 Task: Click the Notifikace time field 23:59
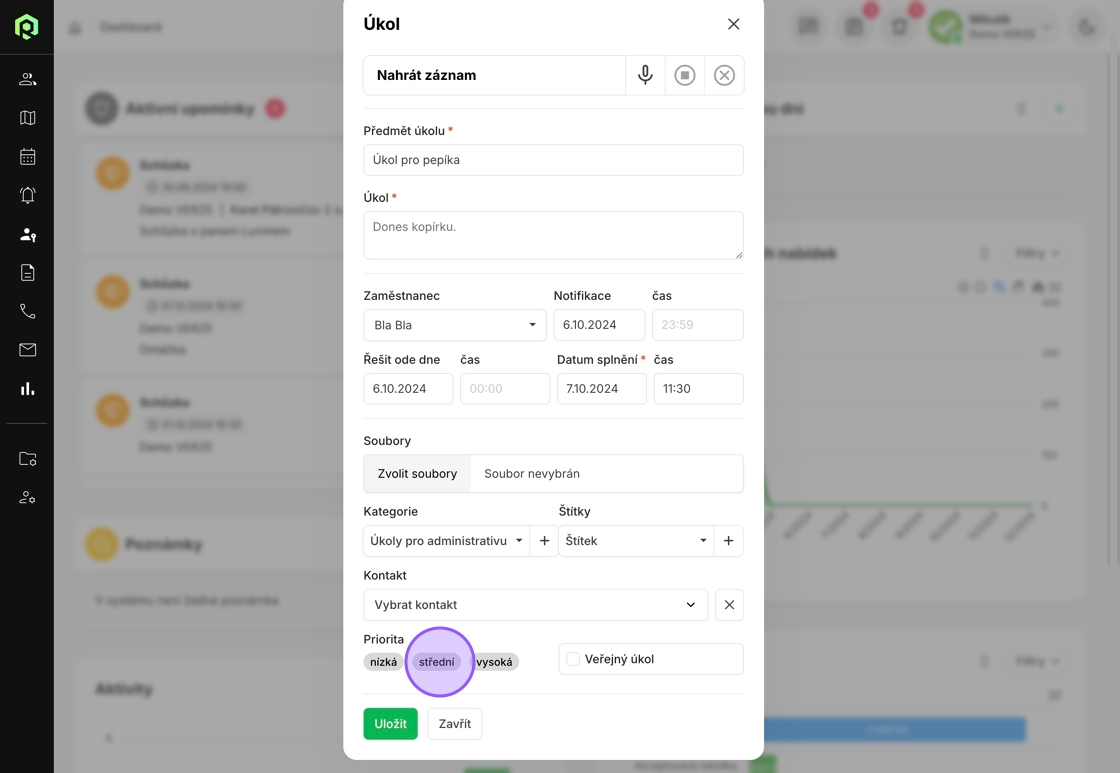click(x=698, y=325)
